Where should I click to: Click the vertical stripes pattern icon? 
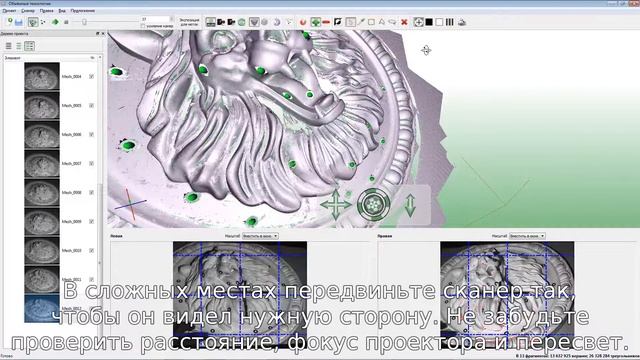tap(449, 22)
